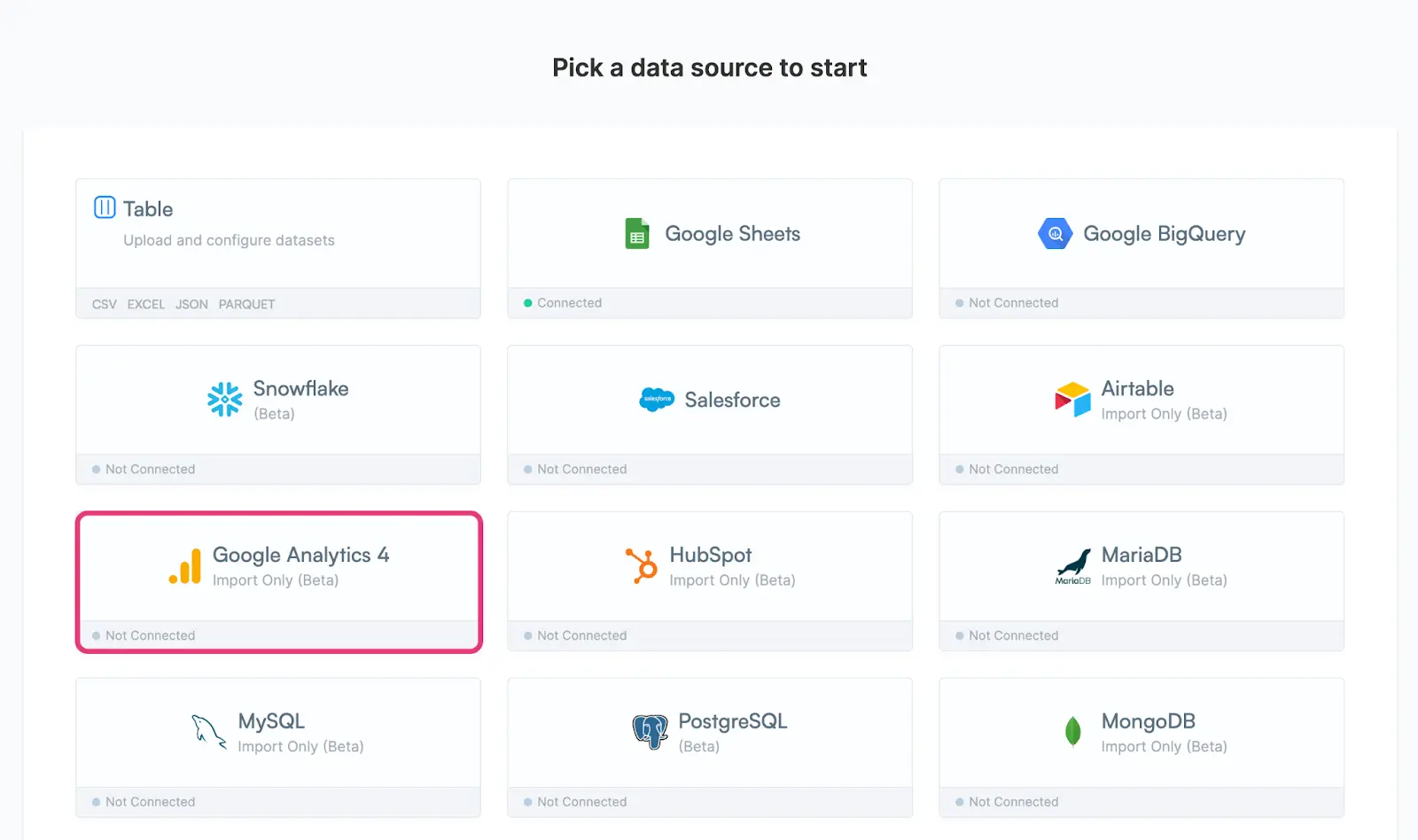
Task: Select the CSV format label
Action: tap(104, 304)
